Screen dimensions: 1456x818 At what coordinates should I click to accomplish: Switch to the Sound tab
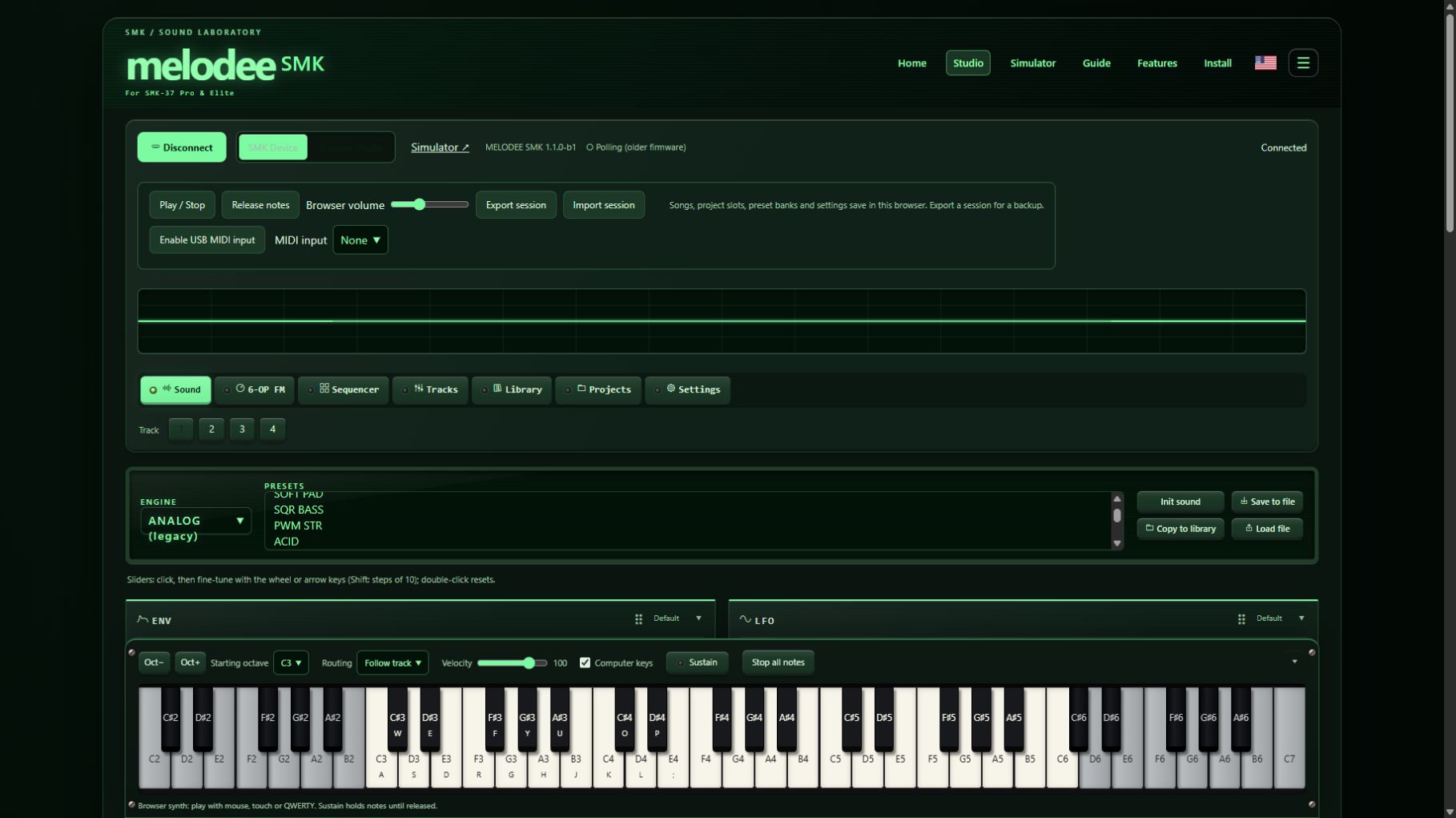[175, 390]
